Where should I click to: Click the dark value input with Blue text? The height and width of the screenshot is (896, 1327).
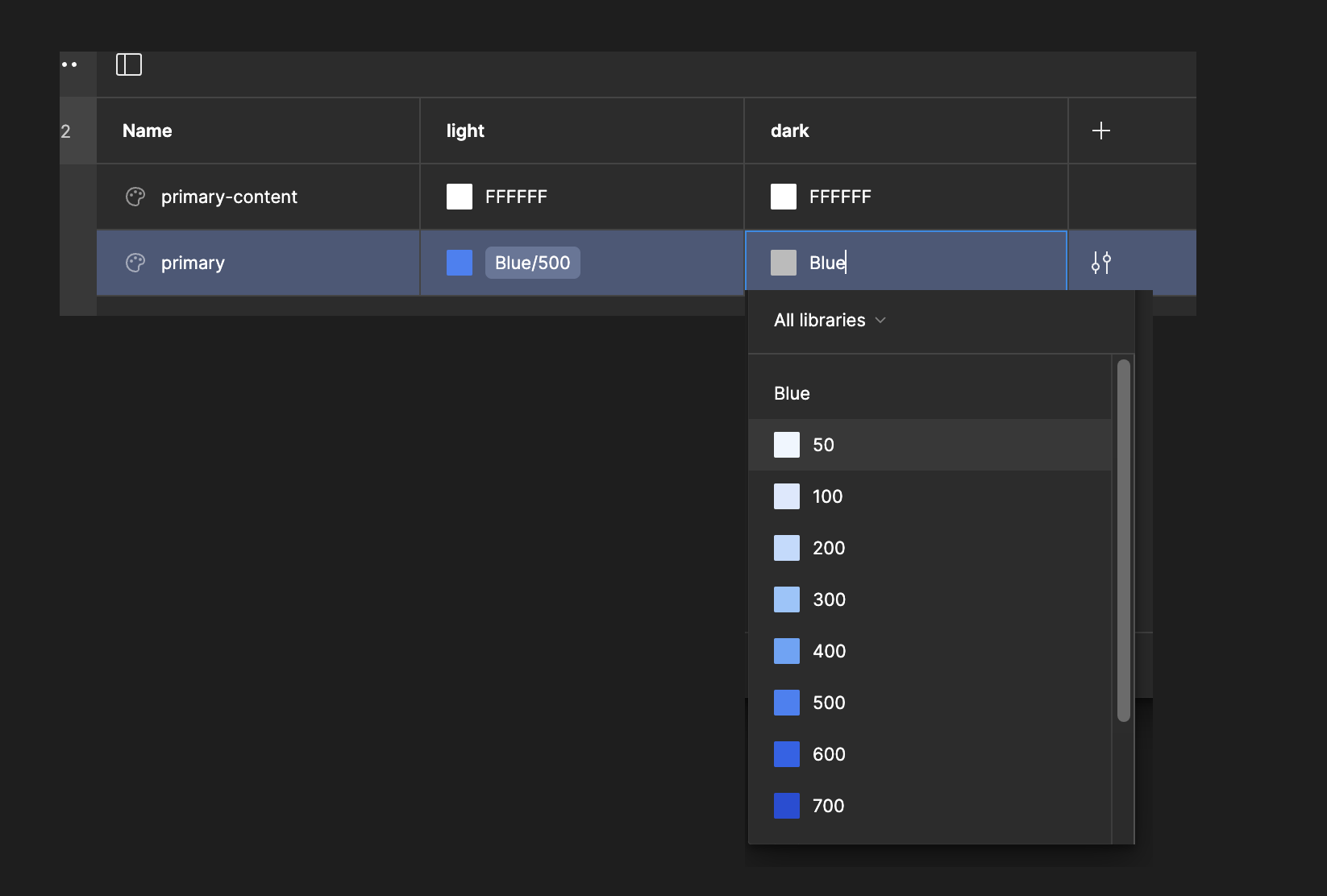click(906, 261)
